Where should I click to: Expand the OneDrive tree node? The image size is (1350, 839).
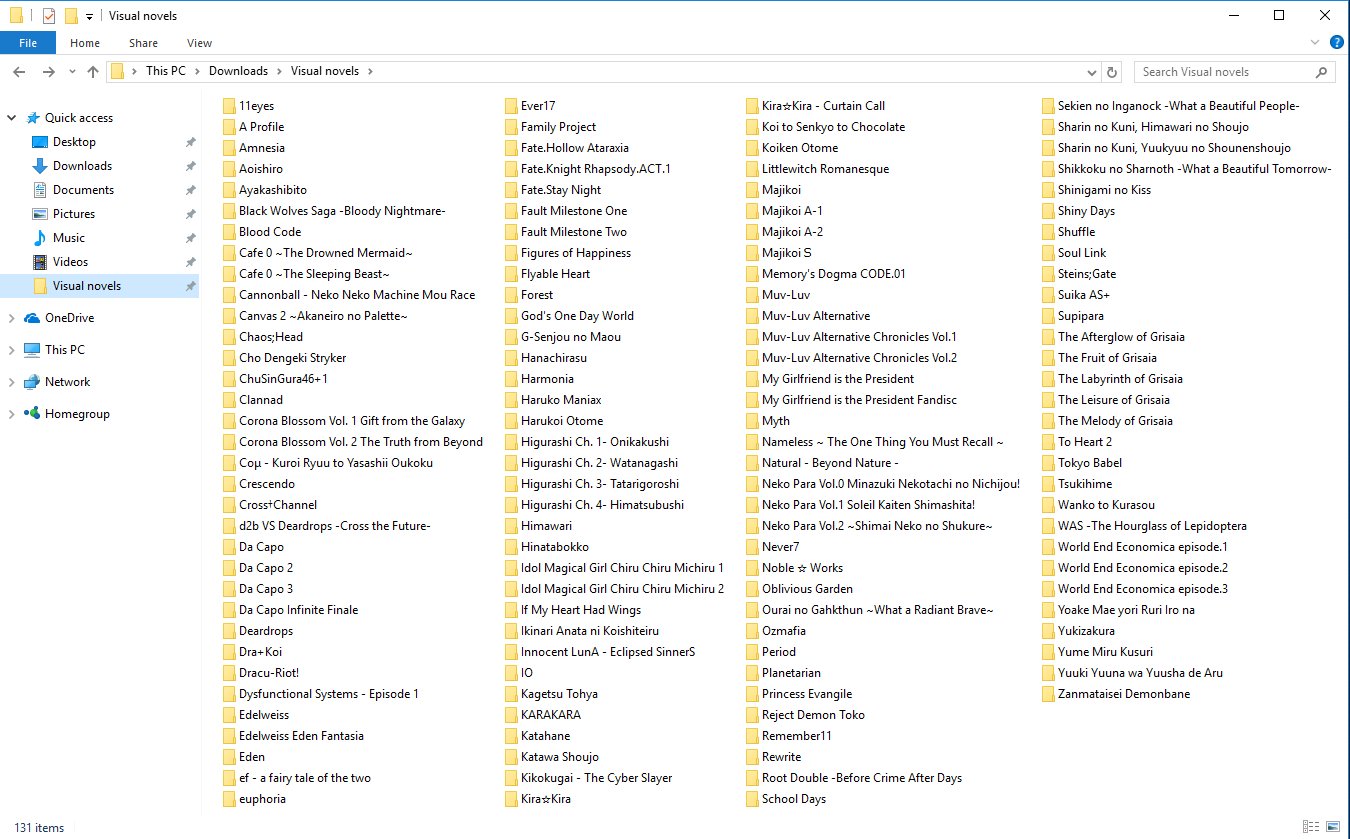[12, 318]
